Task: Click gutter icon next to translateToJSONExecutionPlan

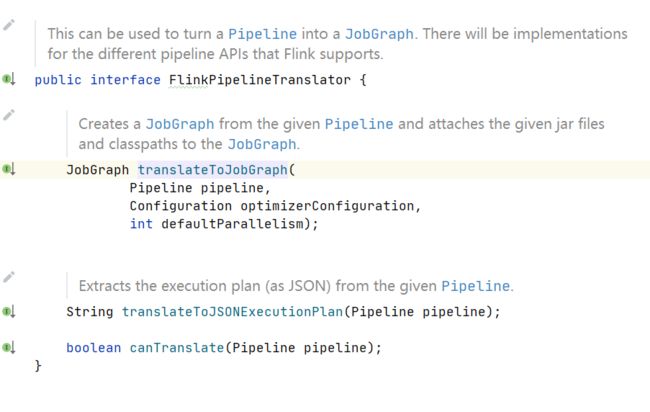Action: pos(9,311)
